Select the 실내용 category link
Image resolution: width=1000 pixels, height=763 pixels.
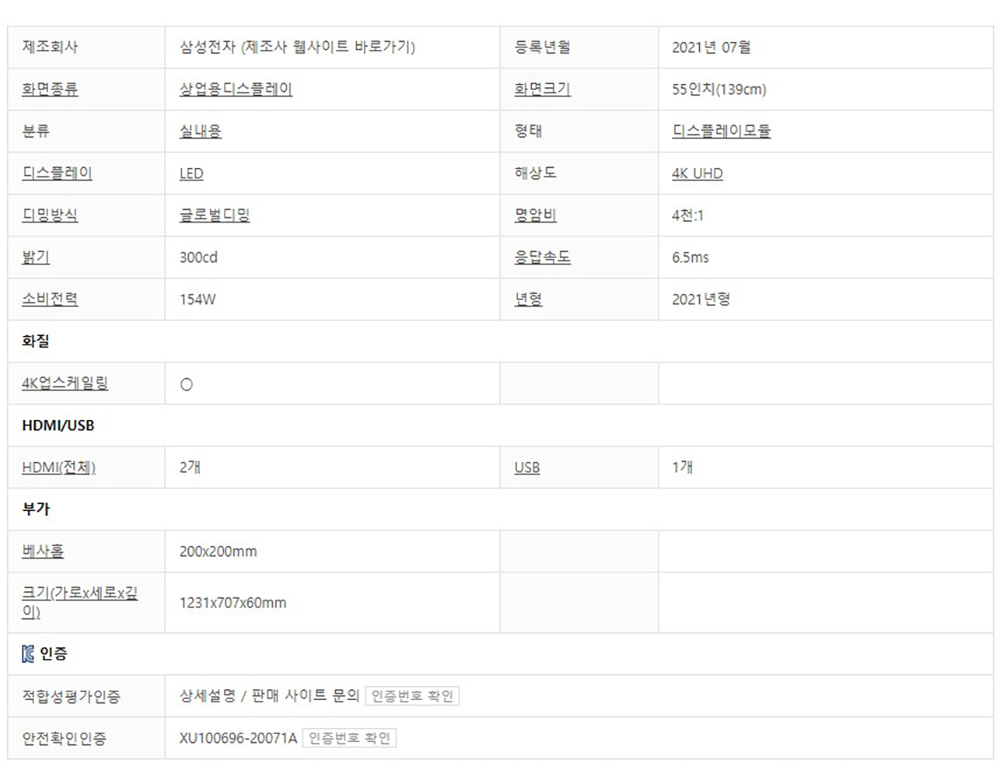200,131
